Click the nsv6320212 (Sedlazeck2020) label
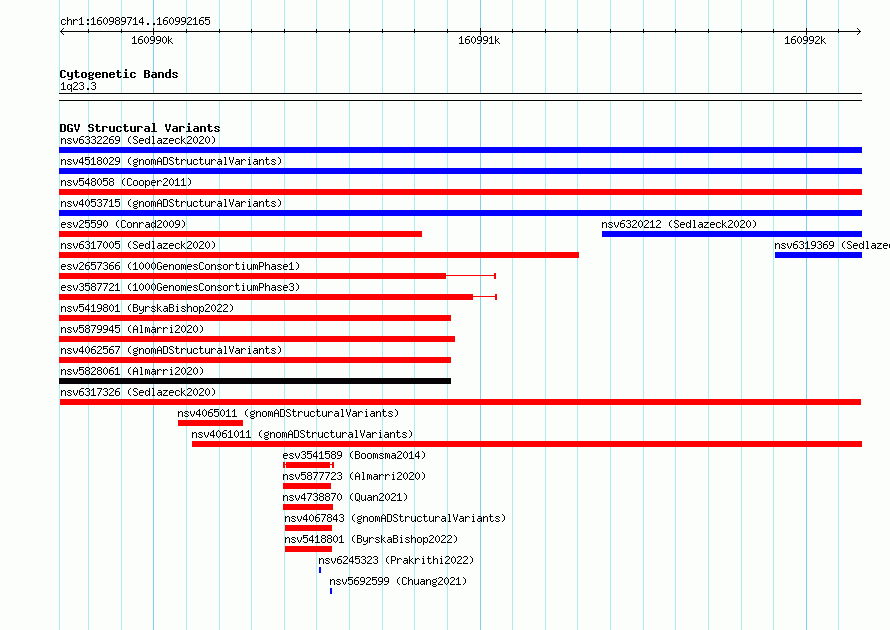 pyautogui.click(x=679, y=224)
